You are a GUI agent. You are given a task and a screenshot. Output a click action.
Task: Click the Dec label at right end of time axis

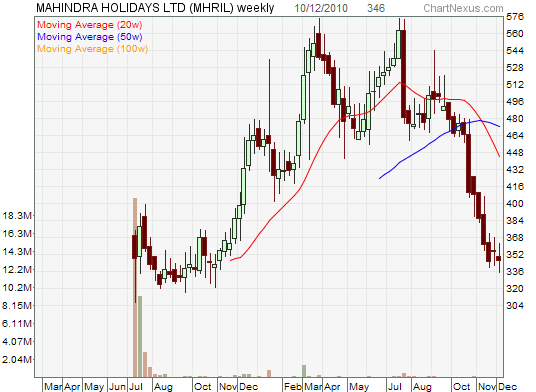pos(508,387)
